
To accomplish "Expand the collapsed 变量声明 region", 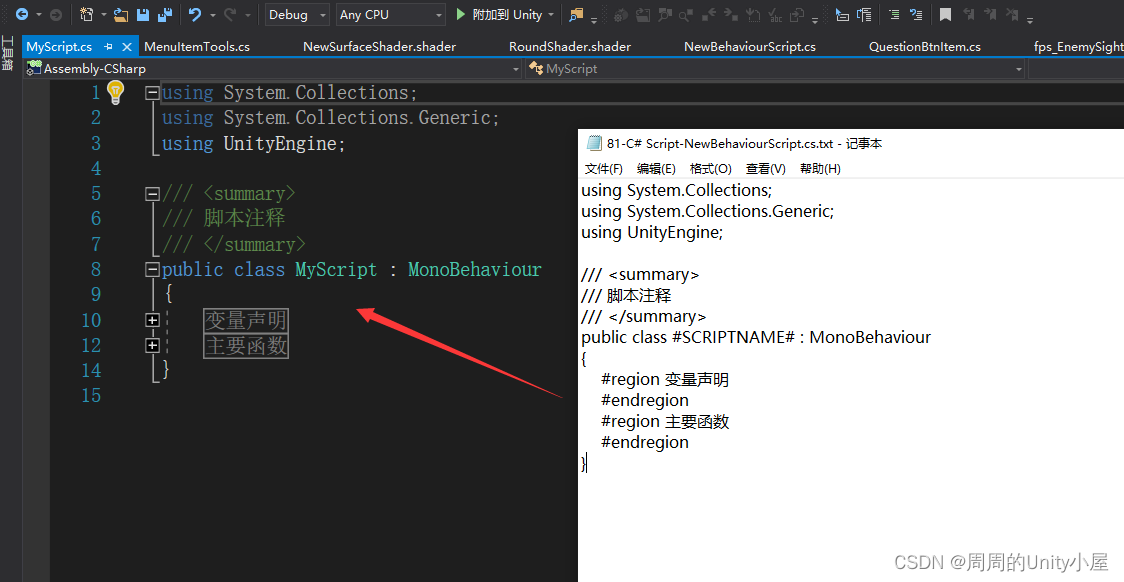I will (x=152, y=320).
